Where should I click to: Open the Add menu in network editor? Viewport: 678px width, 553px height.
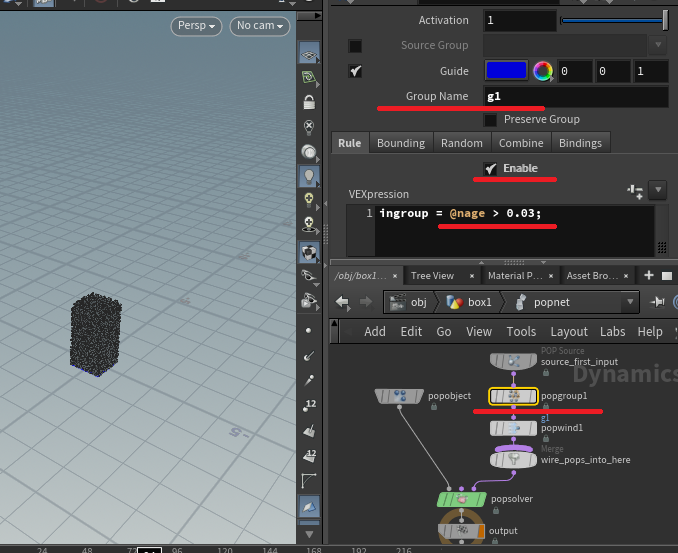coord(374,332)
